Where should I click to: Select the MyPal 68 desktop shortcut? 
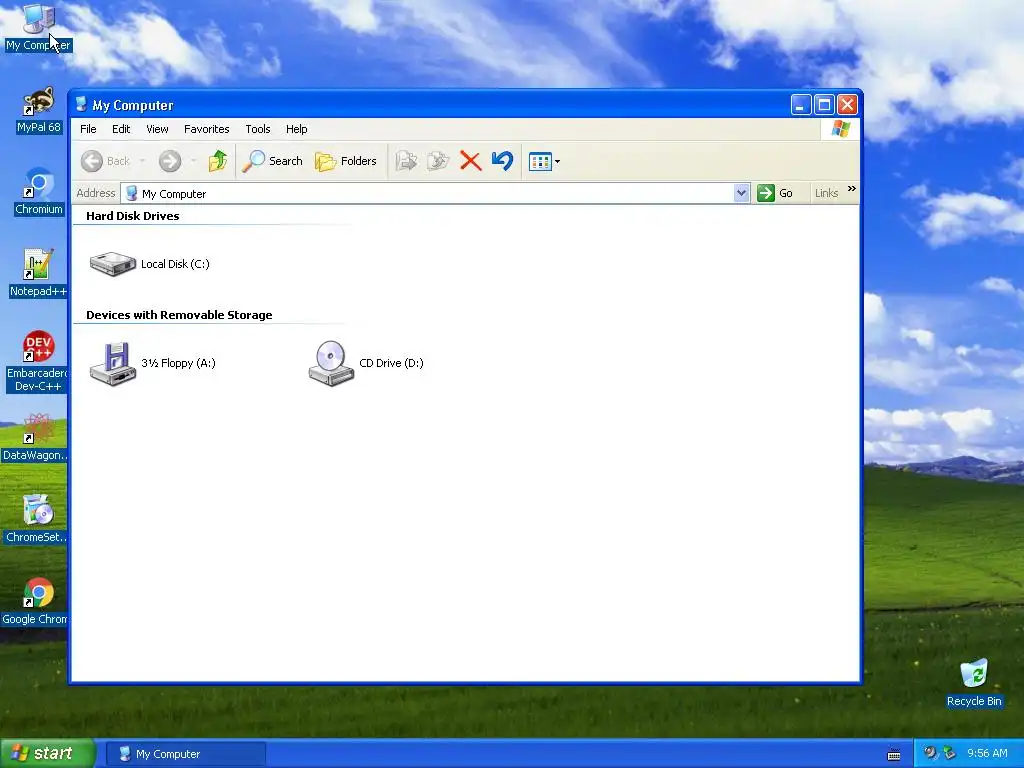[x=39, y=110]
